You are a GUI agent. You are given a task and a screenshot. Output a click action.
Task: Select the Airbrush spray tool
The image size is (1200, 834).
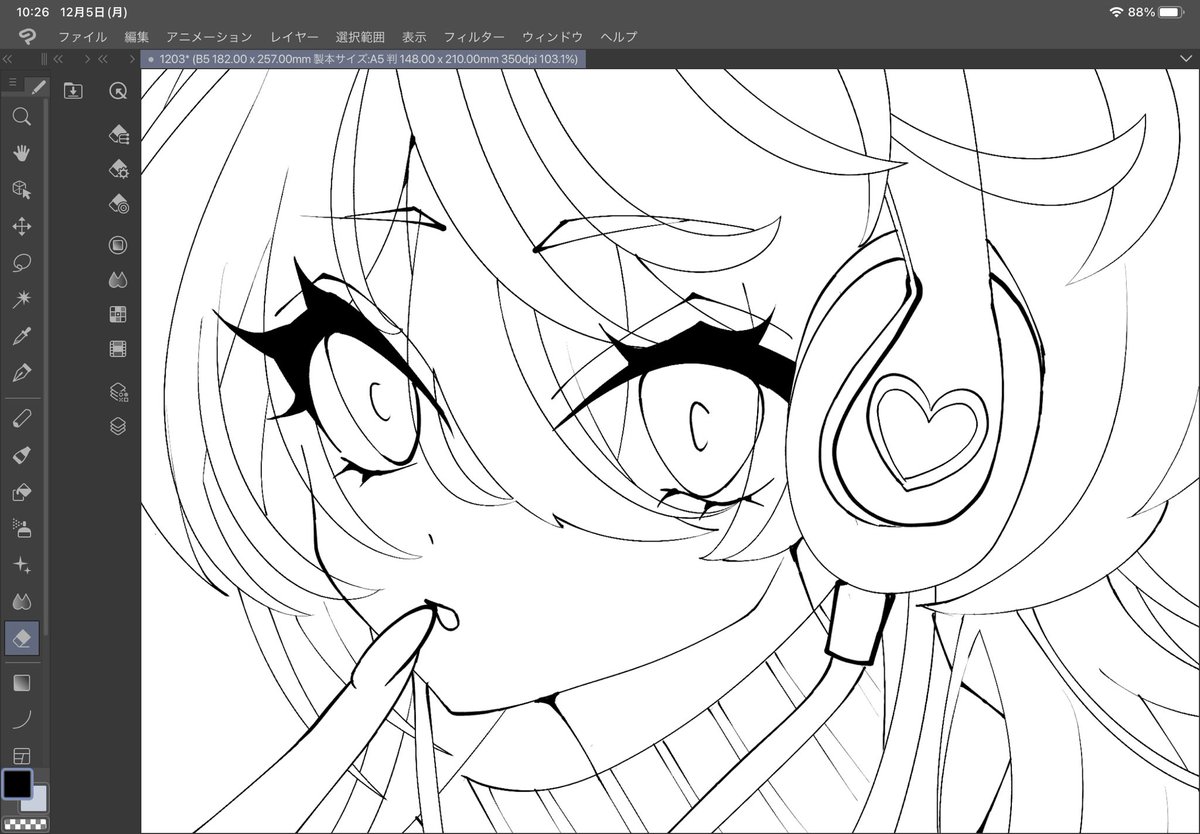point(21,528)
